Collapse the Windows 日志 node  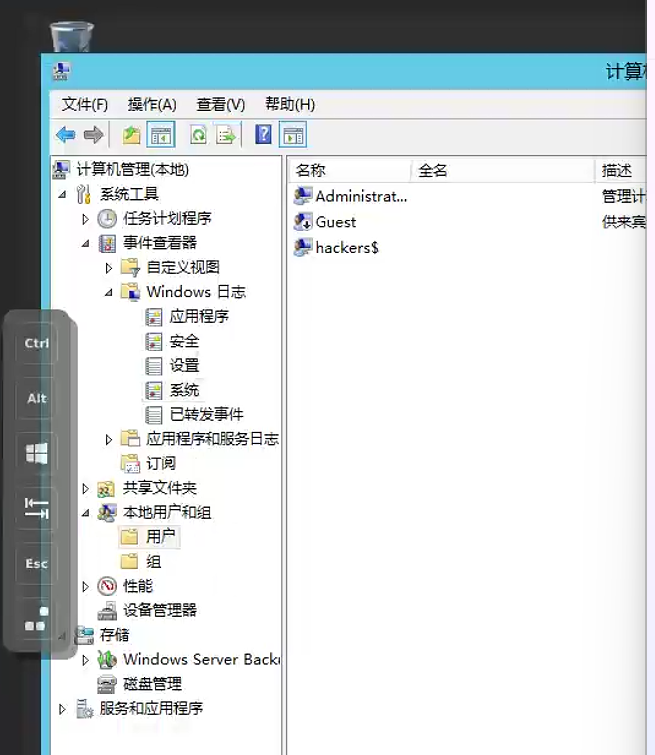pos(108,292)
